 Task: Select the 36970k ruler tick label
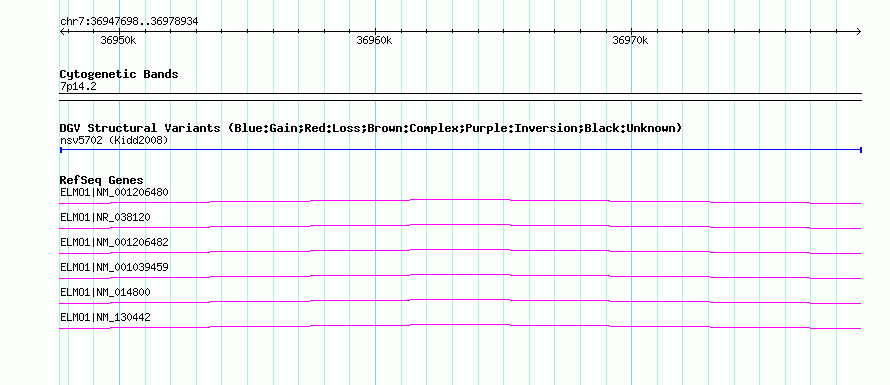[x=630, y=40]
